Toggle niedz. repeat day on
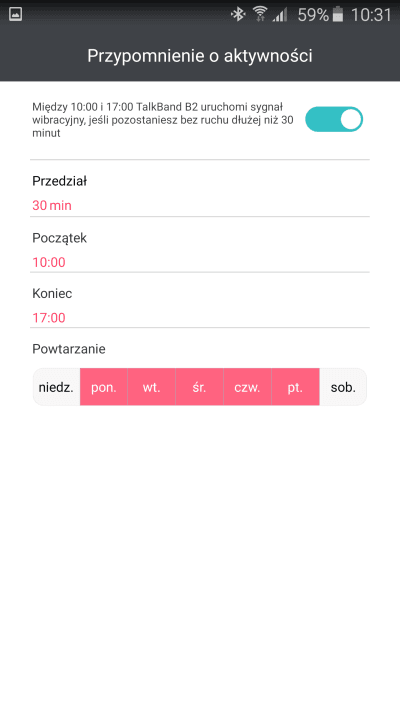The image size is (400, 711). pyautogui.click(x=56, y=387)
